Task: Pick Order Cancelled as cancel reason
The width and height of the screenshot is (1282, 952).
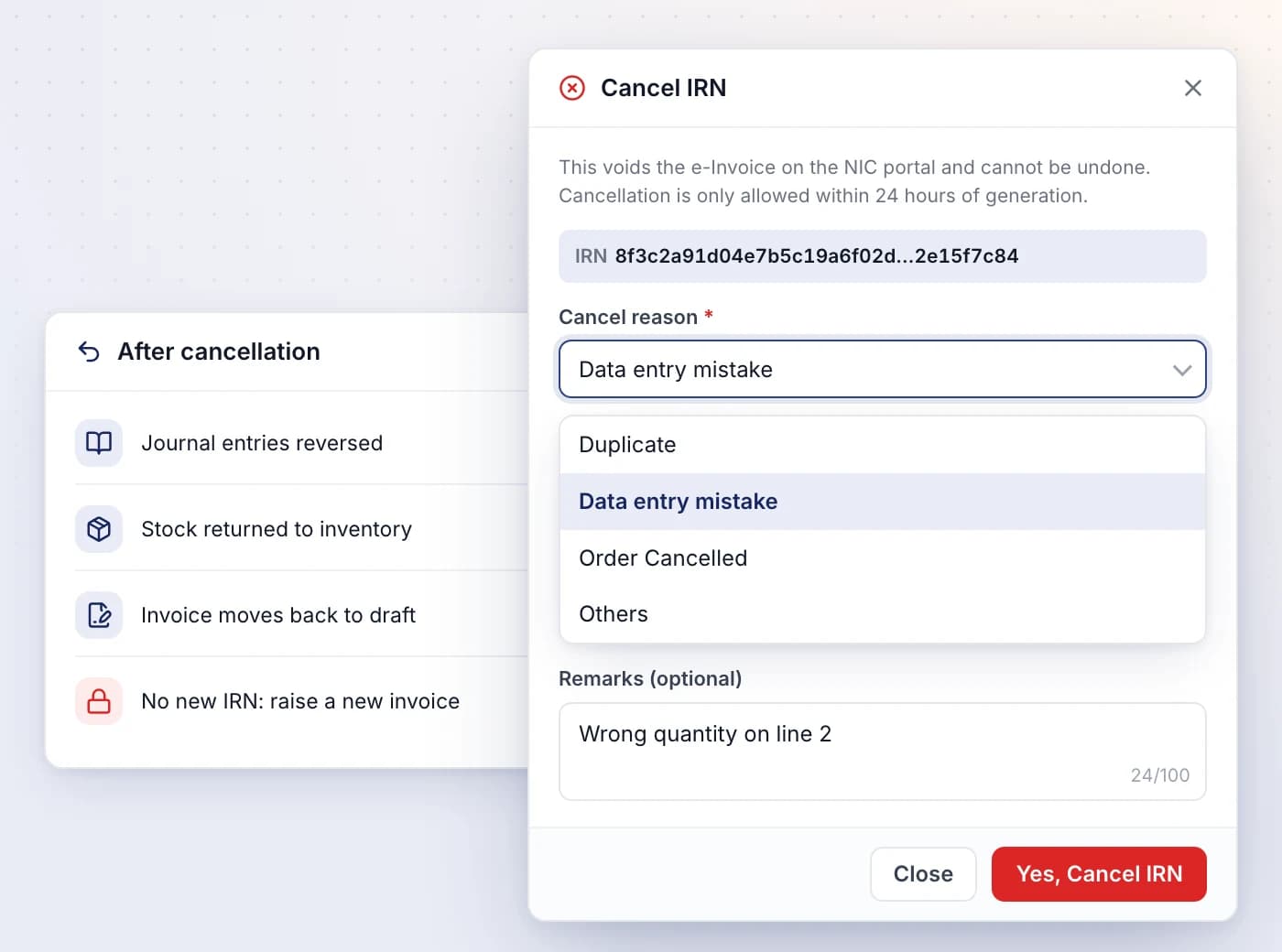Action: [883, 558]
